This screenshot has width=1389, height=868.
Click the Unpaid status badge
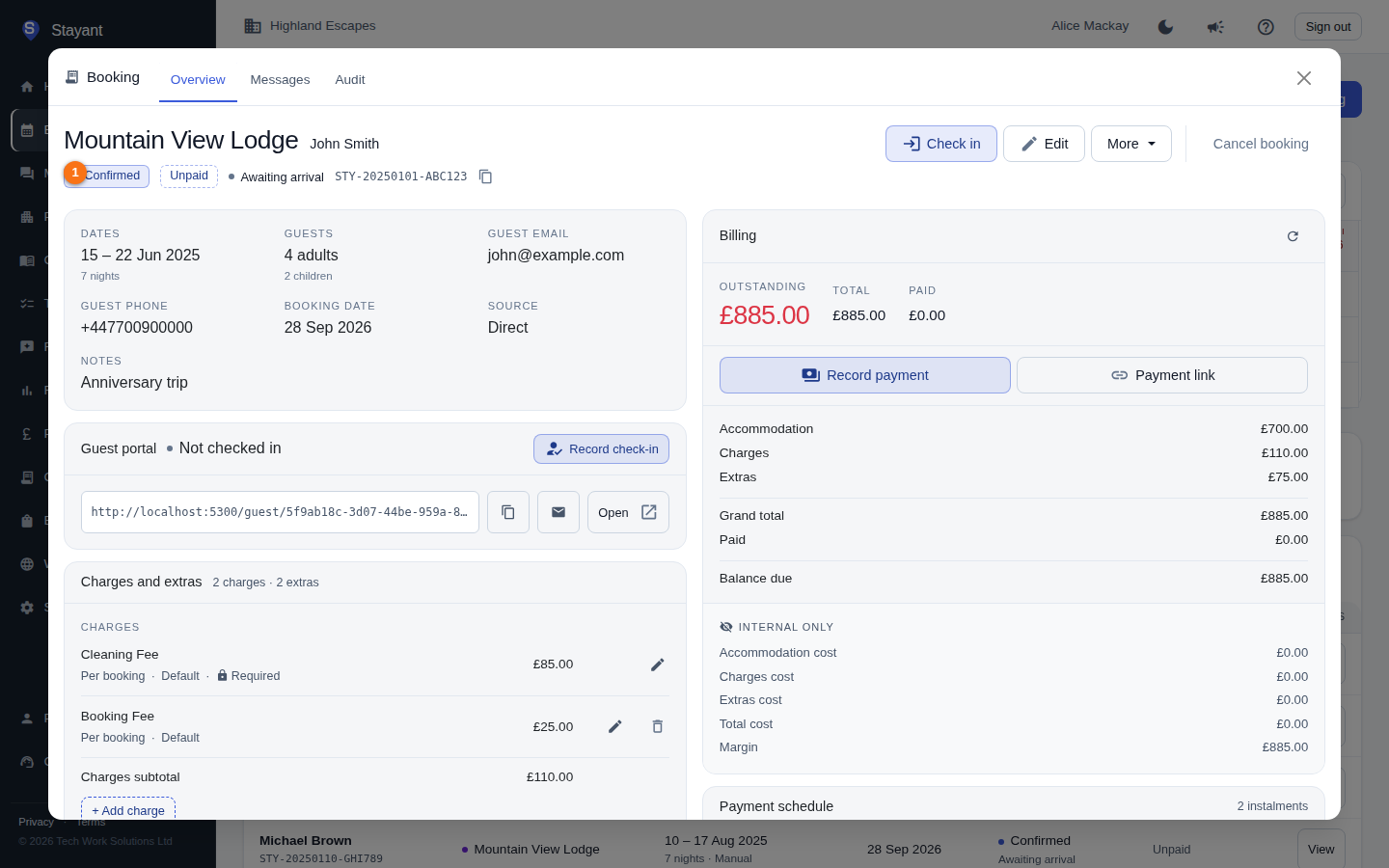189,176
